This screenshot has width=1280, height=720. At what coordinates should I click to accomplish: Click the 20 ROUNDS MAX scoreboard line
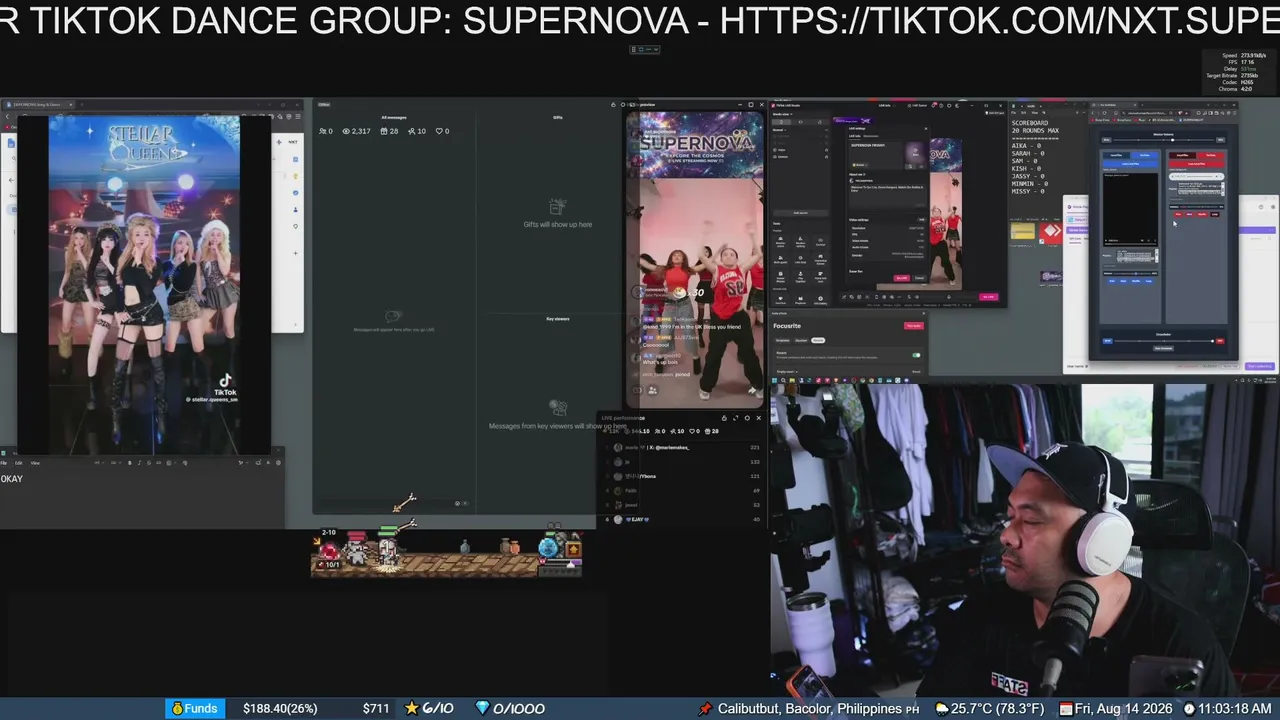point(1035,131)
